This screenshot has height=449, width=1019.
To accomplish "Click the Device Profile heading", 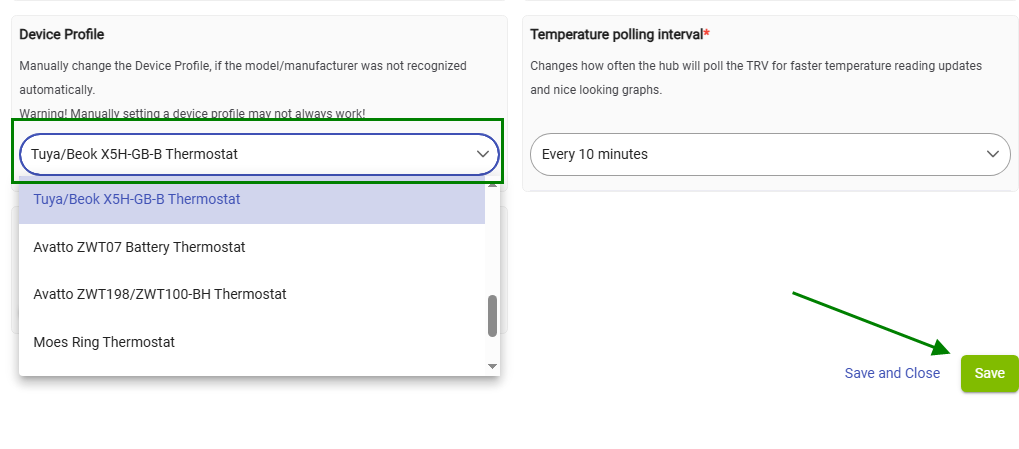I will (x=62, y=34).
